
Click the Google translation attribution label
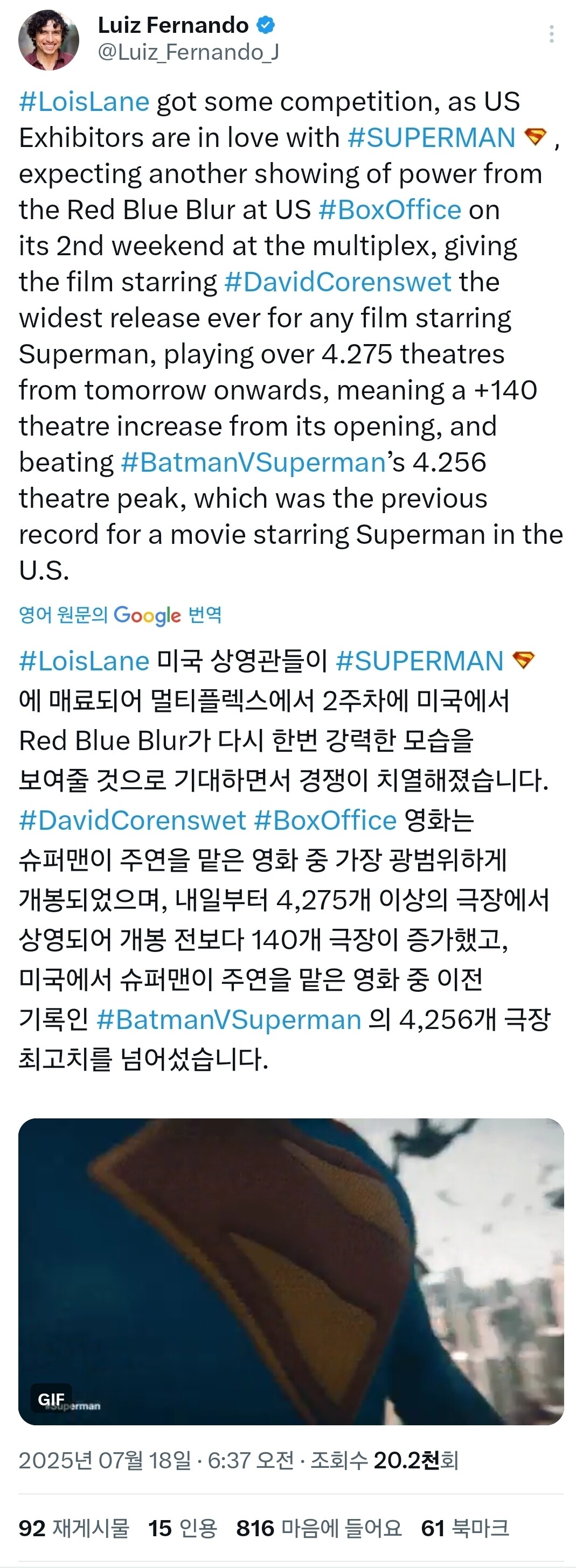[120, 615]
